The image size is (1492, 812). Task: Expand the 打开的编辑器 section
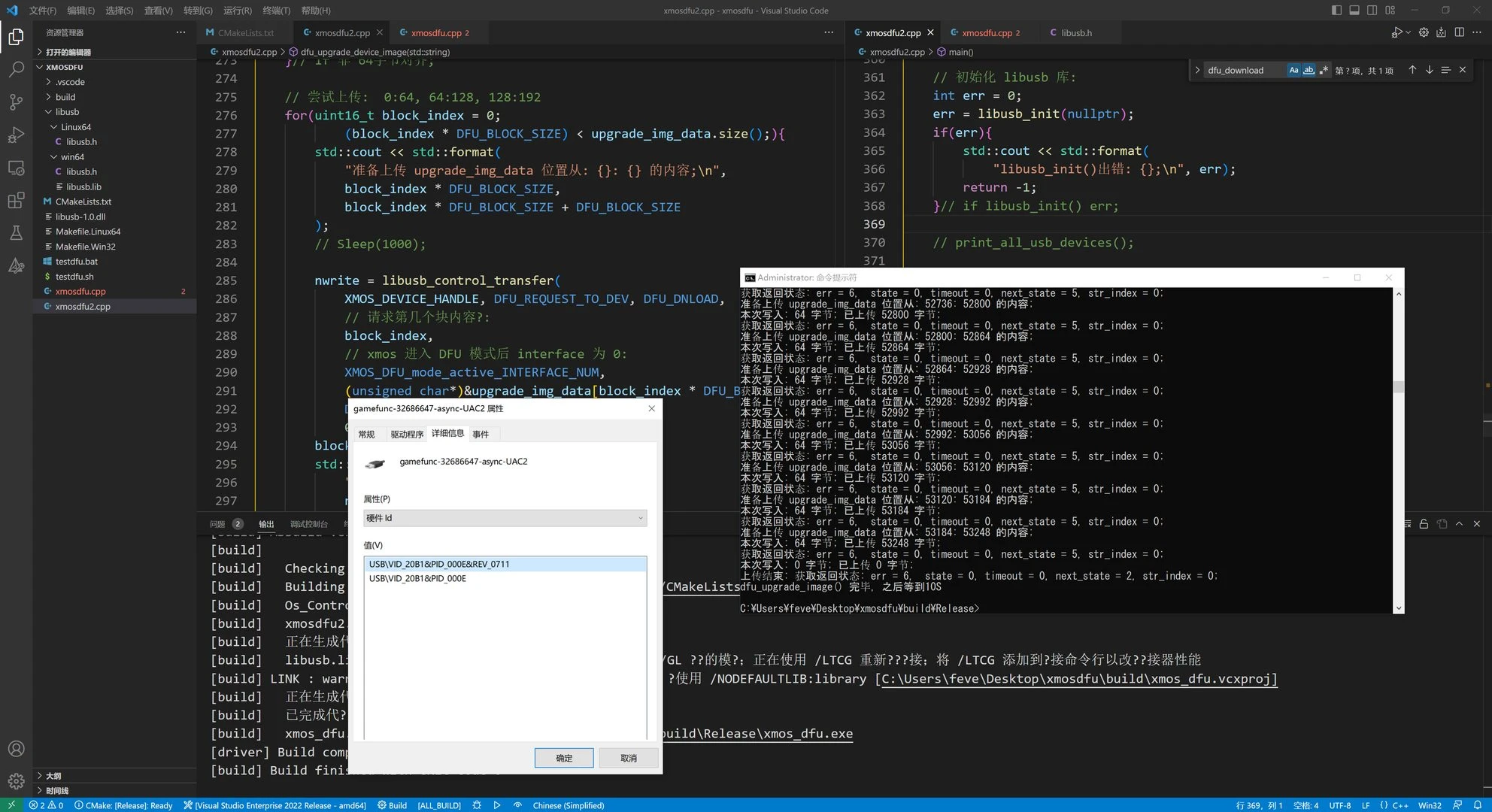point(68,52)
